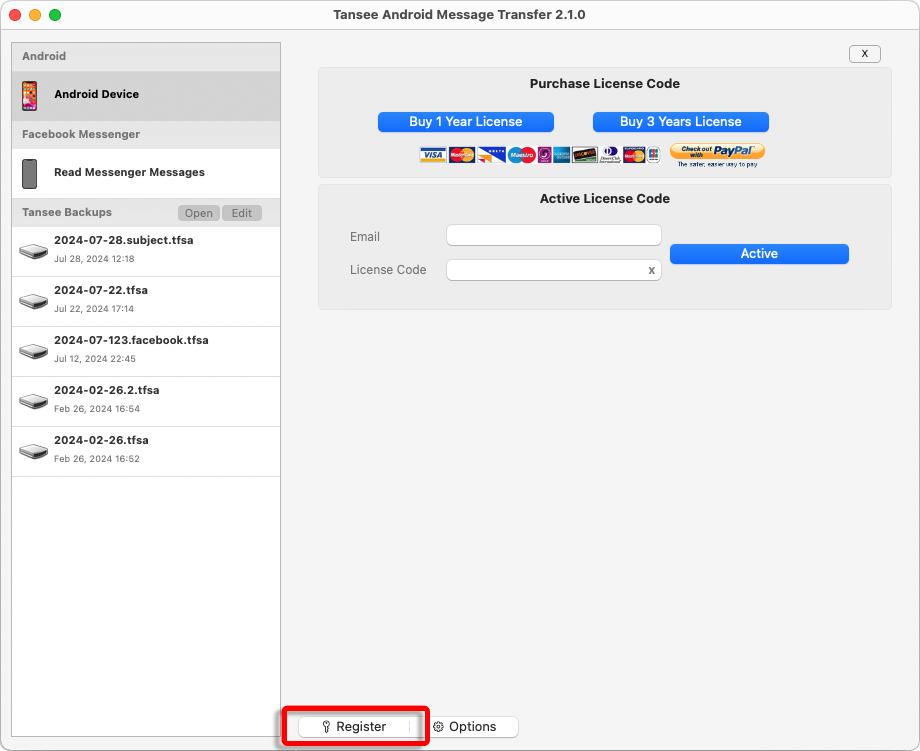Click the Read Messenger Messages phone icon

click(29, 174)
